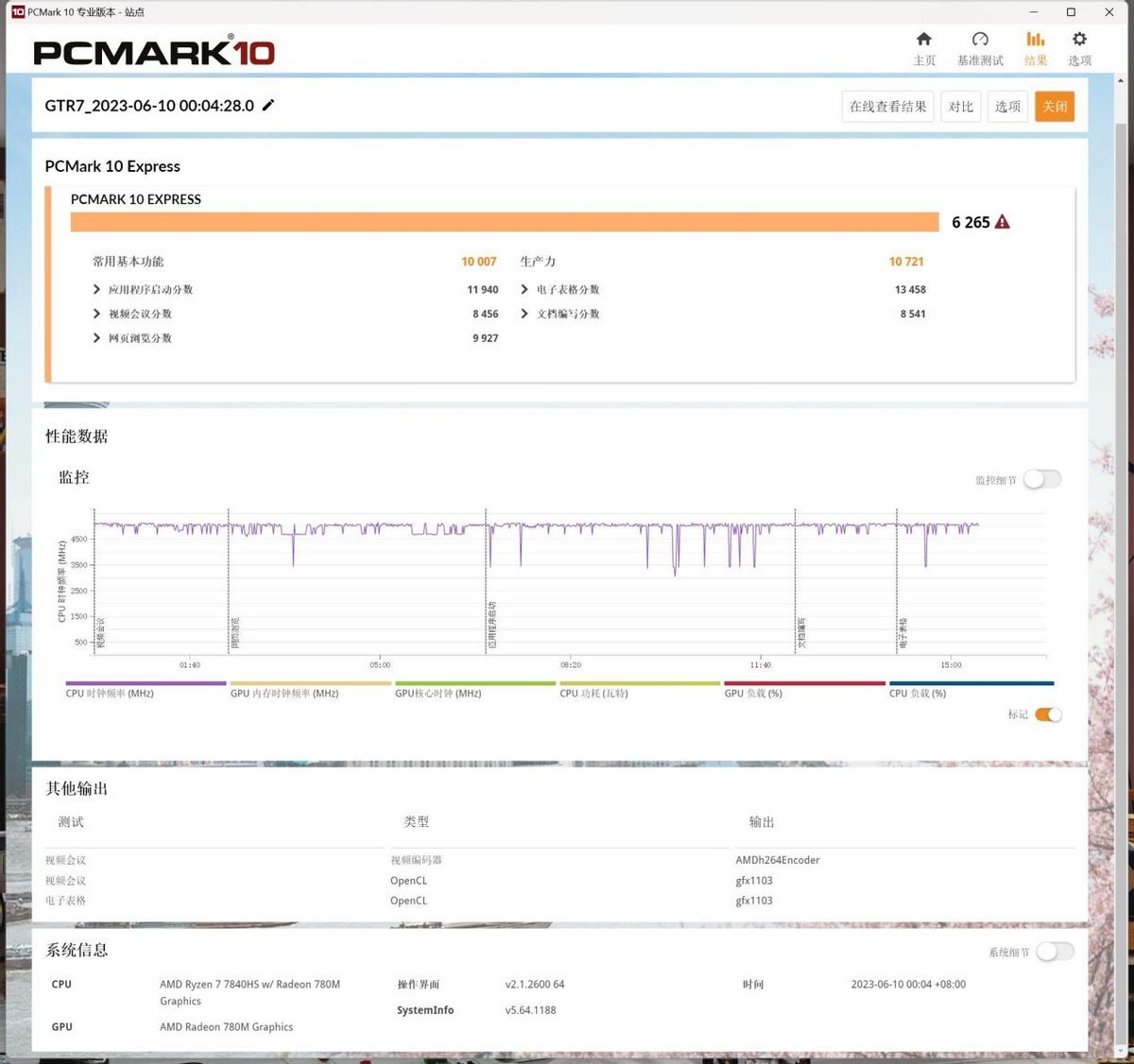Click the pencil edit icon beside result name
The image size is (1134, 1064).
click(268, 106)
